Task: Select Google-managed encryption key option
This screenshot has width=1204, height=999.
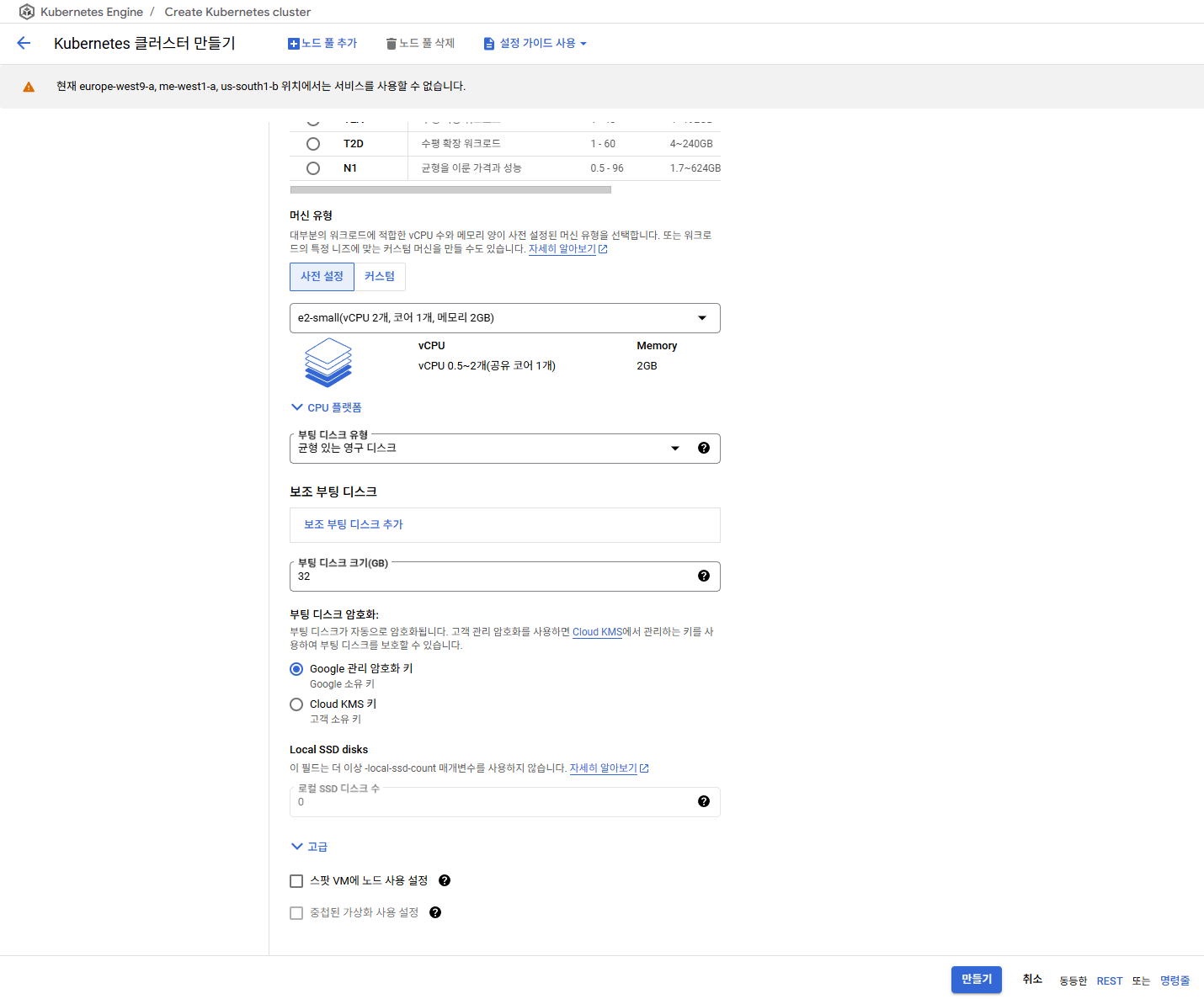Action: 296,669
